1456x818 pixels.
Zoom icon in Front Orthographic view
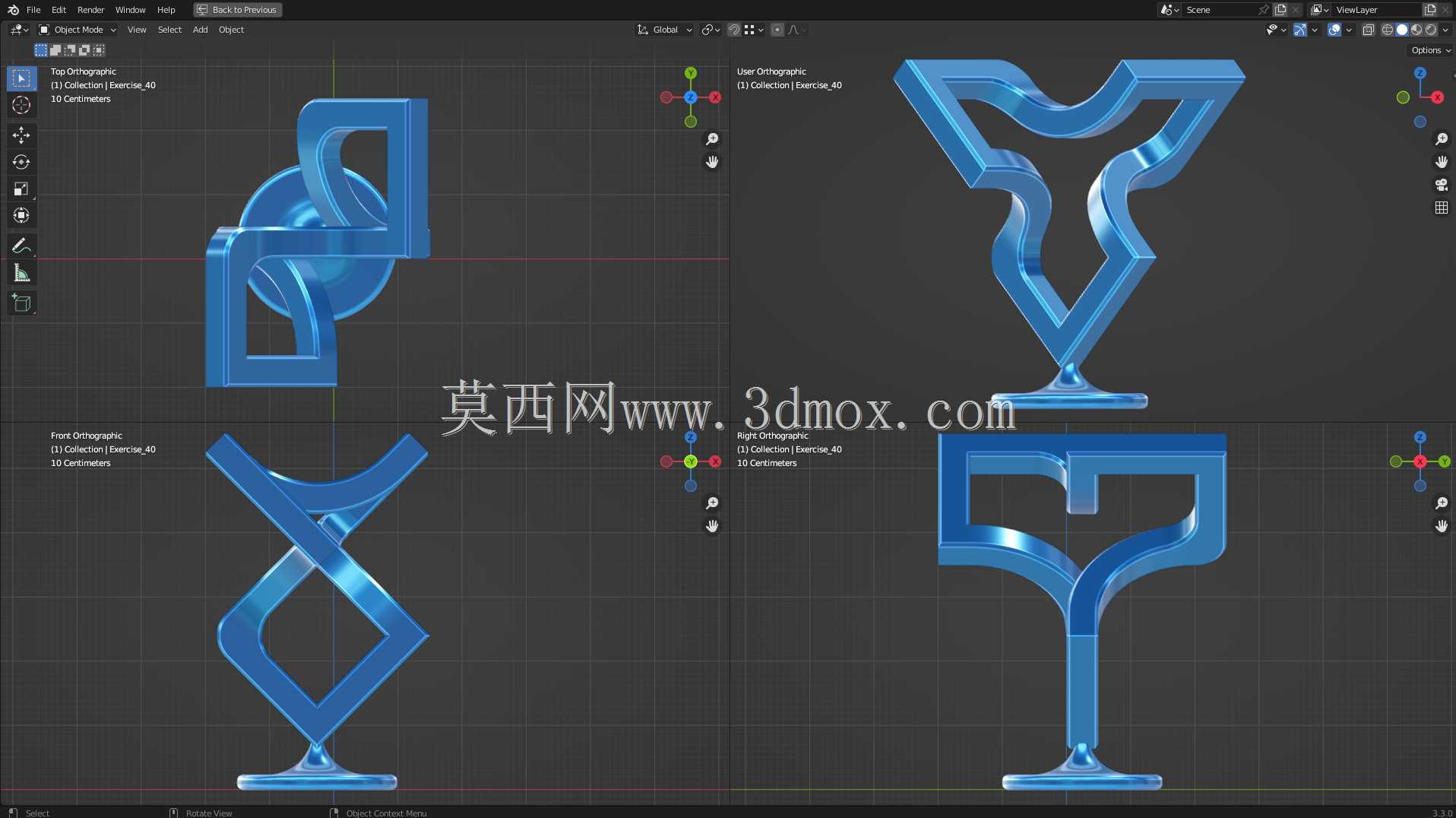[x=712, y=503]
